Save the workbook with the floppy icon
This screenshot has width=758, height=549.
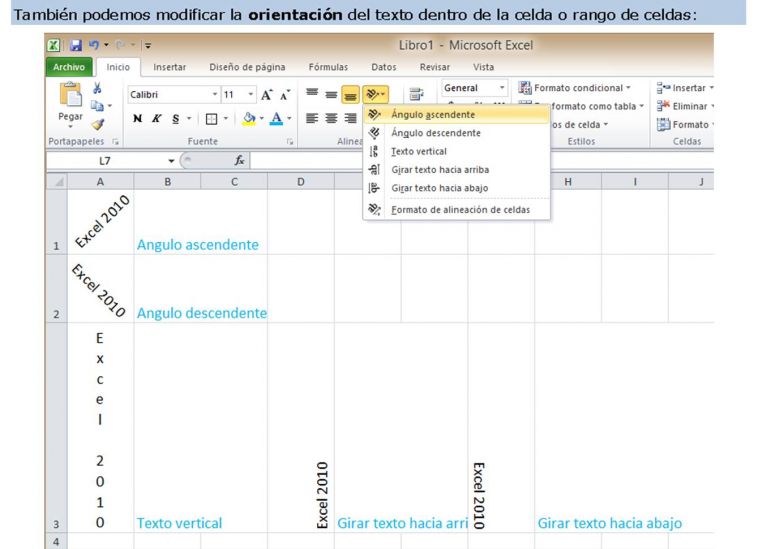coord(76,45)
